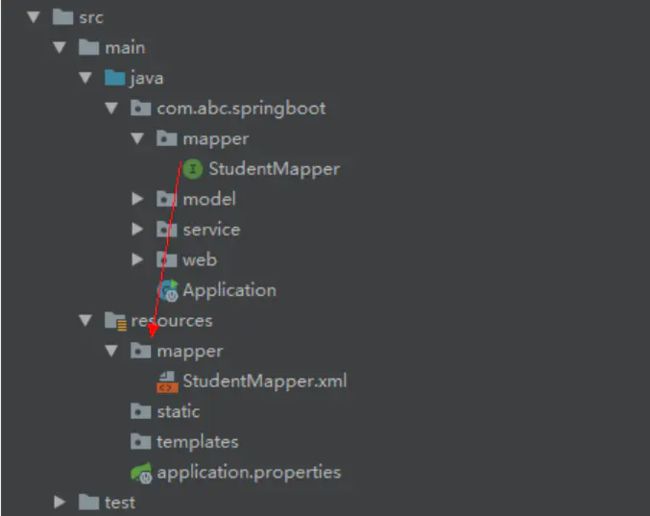Click the src folder icon
The height and width of the screenshot is (516, 650).
click(x=63, y=17)
